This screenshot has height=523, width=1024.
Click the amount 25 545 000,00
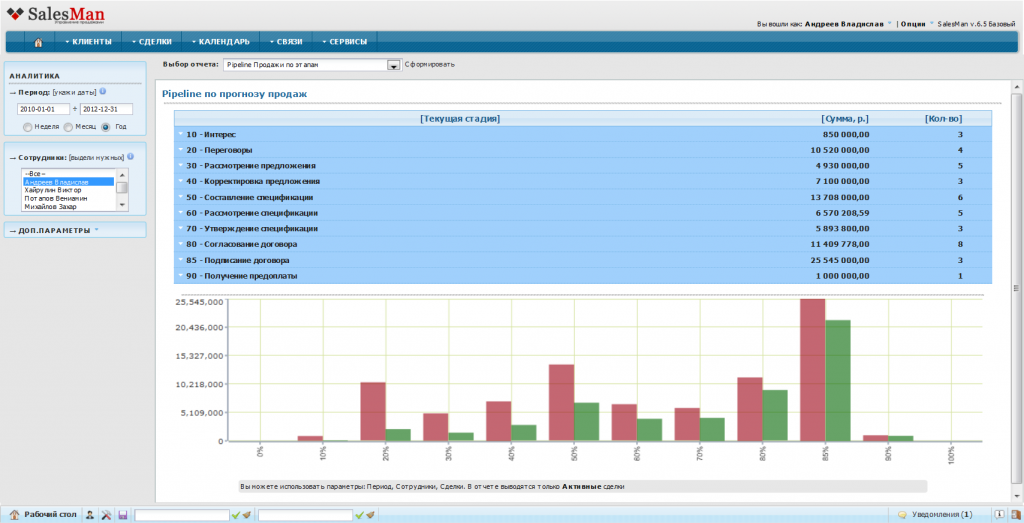tap(840, 260)
